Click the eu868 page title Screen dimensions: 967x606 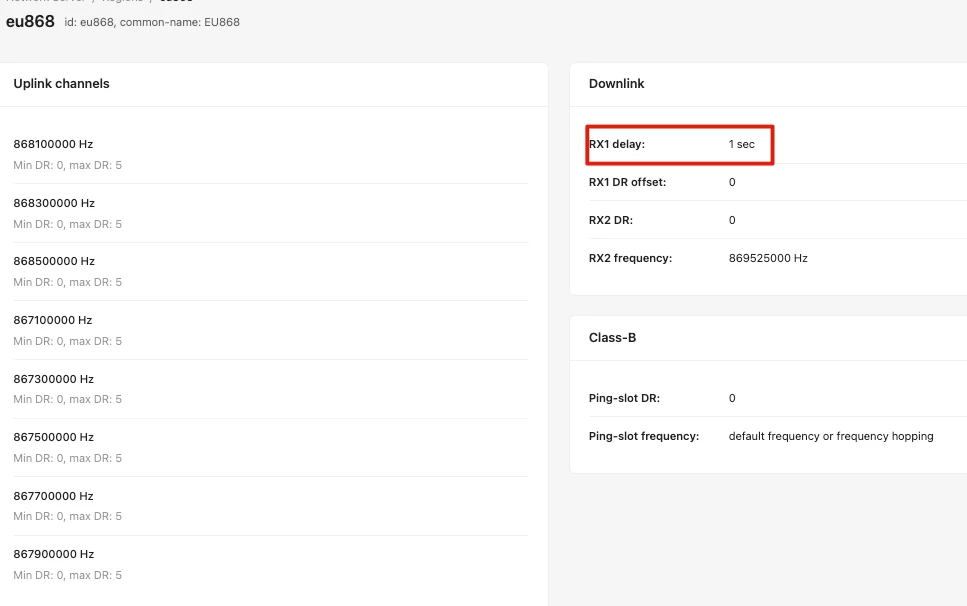30,22
